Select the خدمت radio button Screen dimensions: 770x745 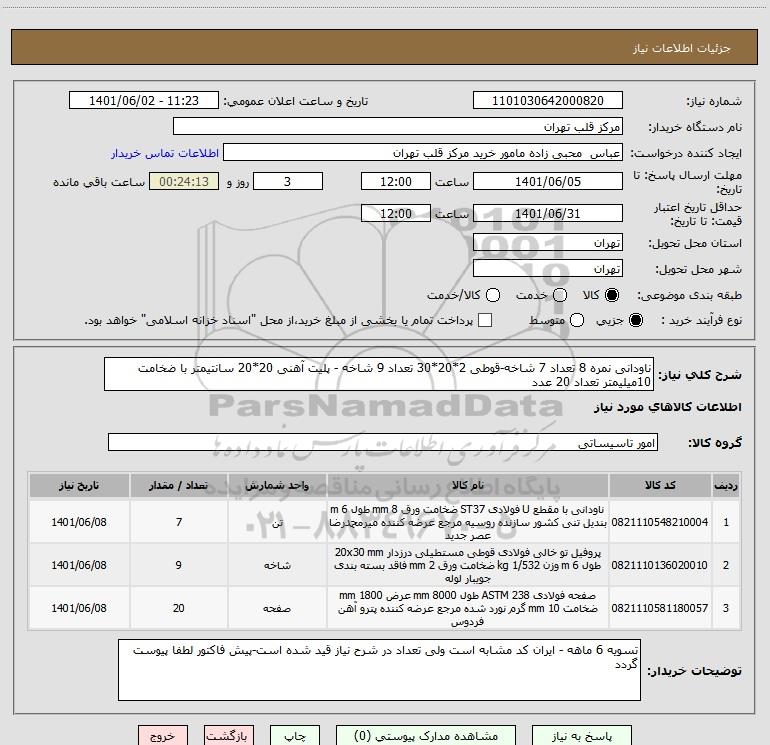[x=560, y=295]
